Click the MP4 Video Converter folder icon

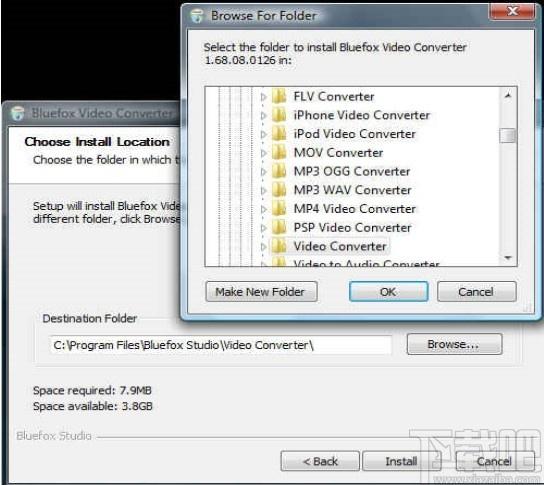(279, 209)
